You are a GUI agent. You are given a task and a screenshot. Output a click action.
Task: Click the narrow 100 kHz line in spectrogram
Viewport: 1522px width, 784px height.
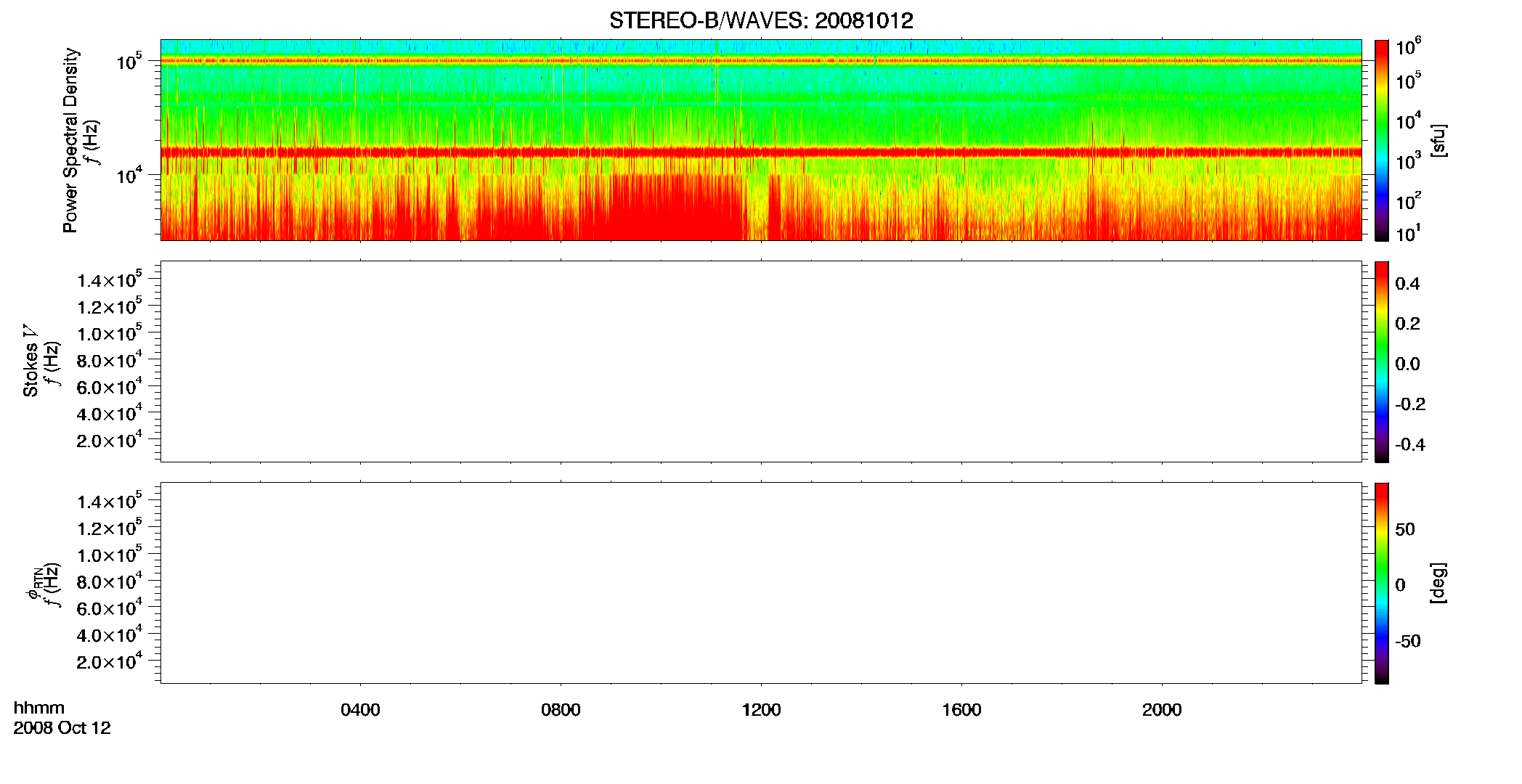761,61
